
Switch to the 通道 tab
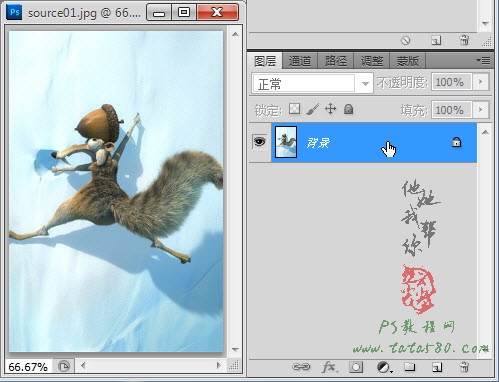click(300, 61)
